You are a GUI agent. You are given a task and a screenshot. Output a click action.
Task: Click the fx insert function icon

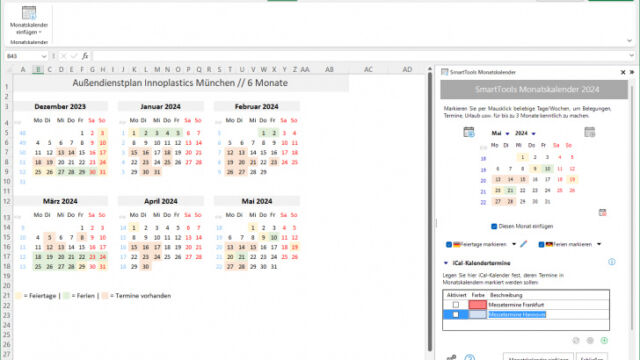point(85,56)
